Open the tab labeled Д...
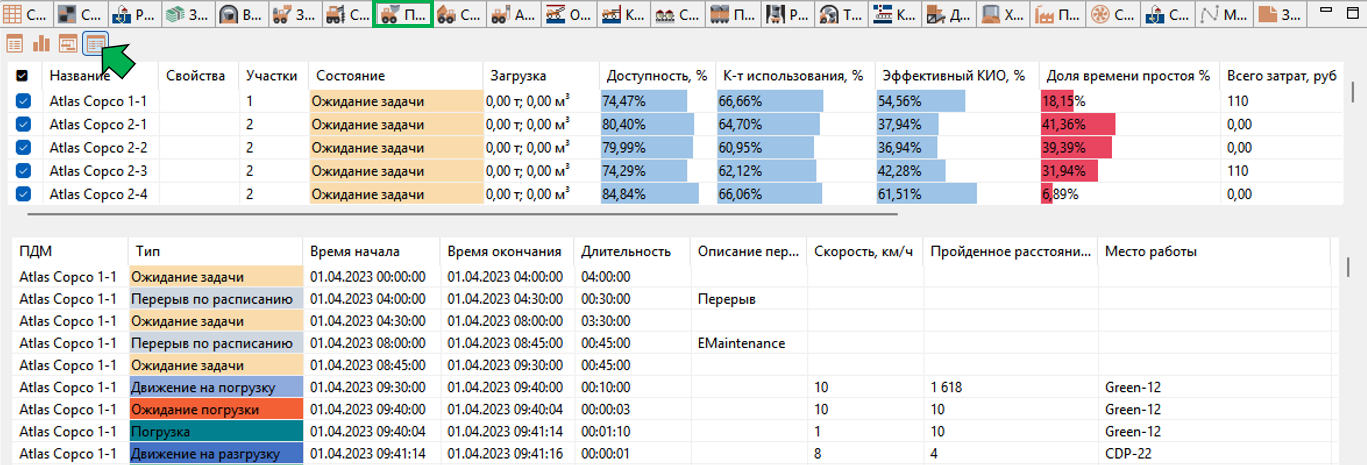This screenshot has height=465, width=1367. pos(948,15)
